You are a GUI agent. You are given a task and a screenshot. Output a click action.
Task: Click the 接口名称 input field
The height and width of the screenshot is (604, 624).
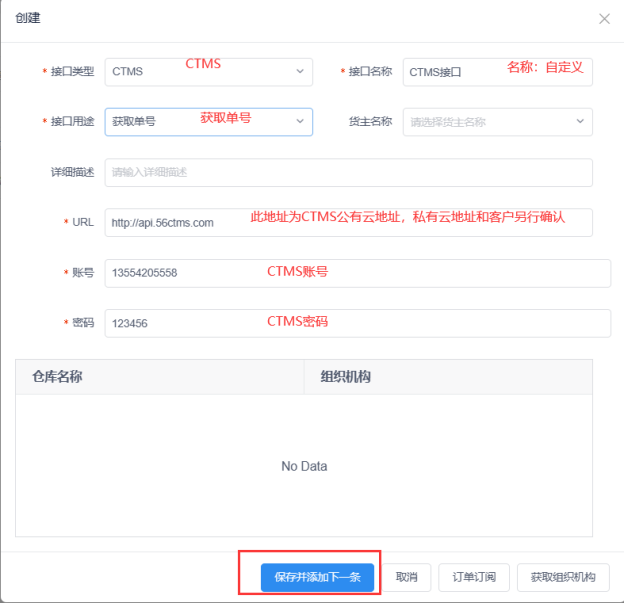pyautogui.click(x=497, y=72)
